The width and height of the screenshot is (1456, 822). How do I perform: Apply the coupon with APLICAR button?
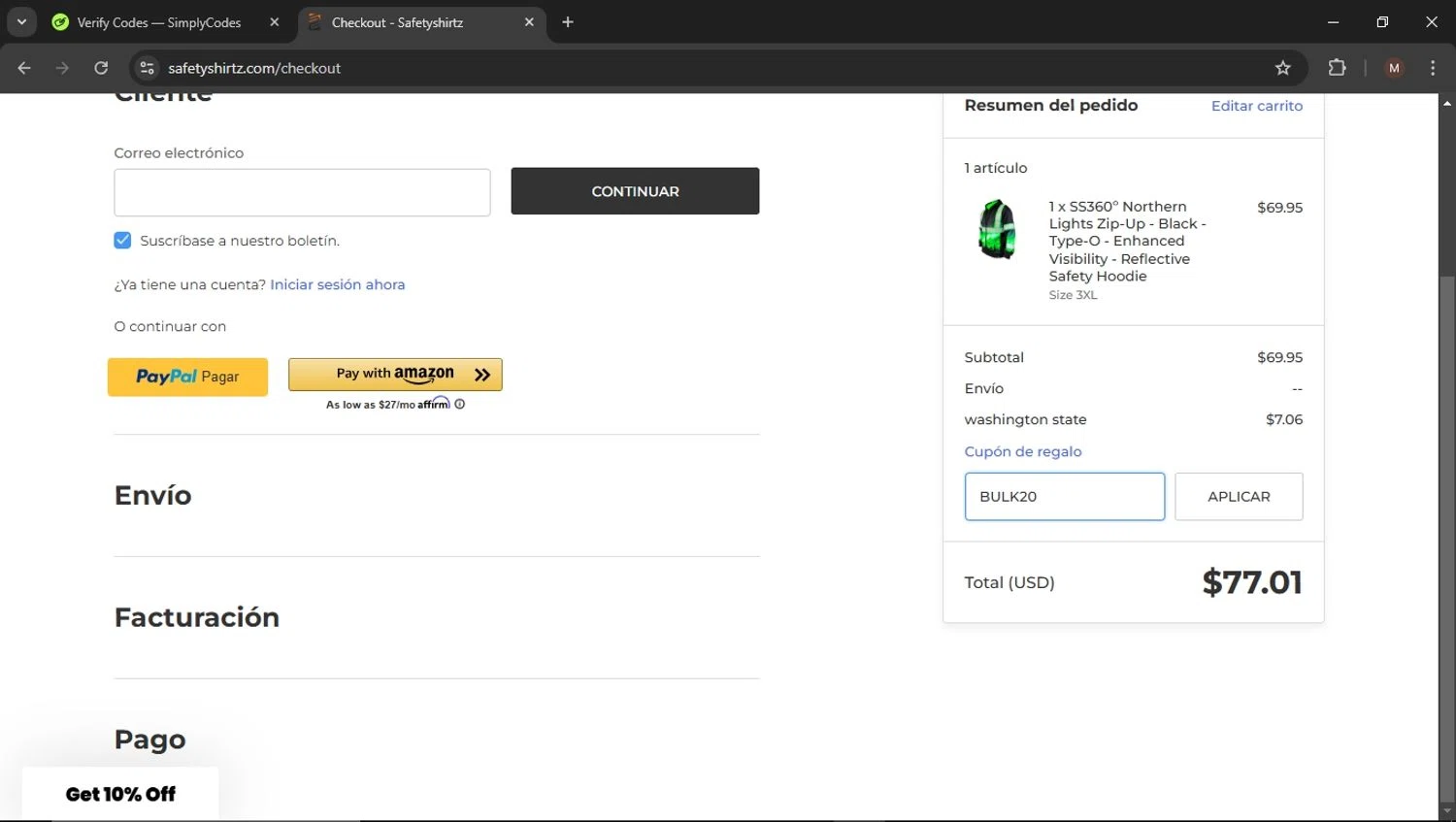[x=1239, y=496]
